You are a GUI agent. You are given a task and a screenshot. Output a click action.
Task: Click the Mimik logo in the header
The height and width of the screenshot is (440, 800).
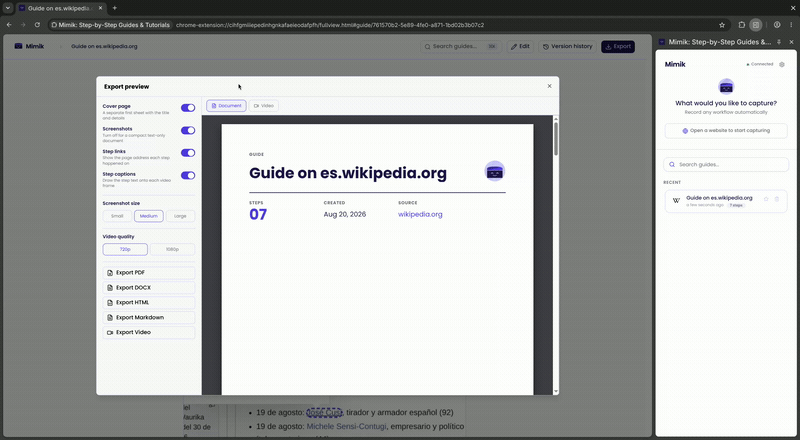point(29,46)
